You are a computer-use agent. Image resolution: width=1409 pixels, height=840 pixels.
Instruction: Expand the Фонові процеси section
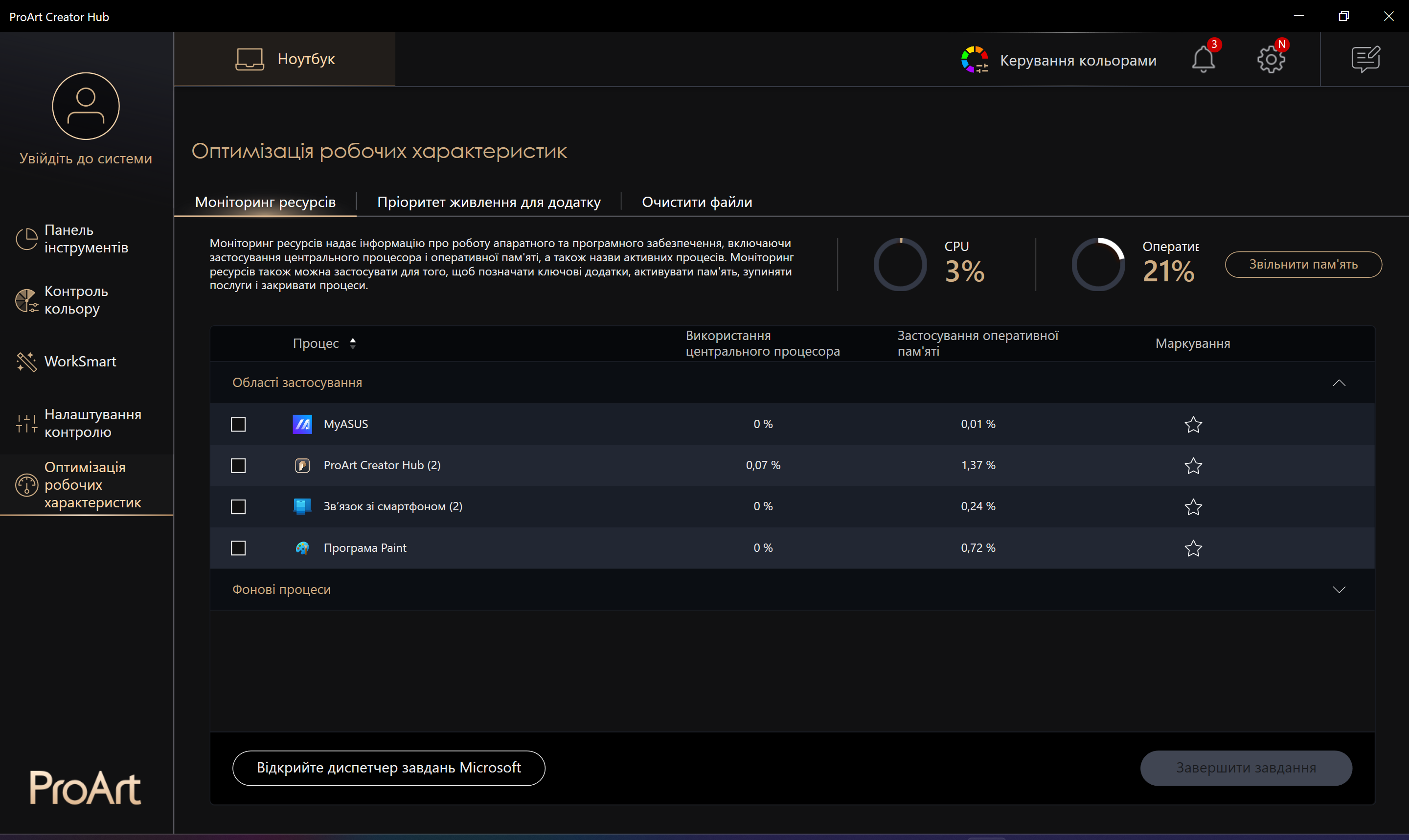(1339, 590)
